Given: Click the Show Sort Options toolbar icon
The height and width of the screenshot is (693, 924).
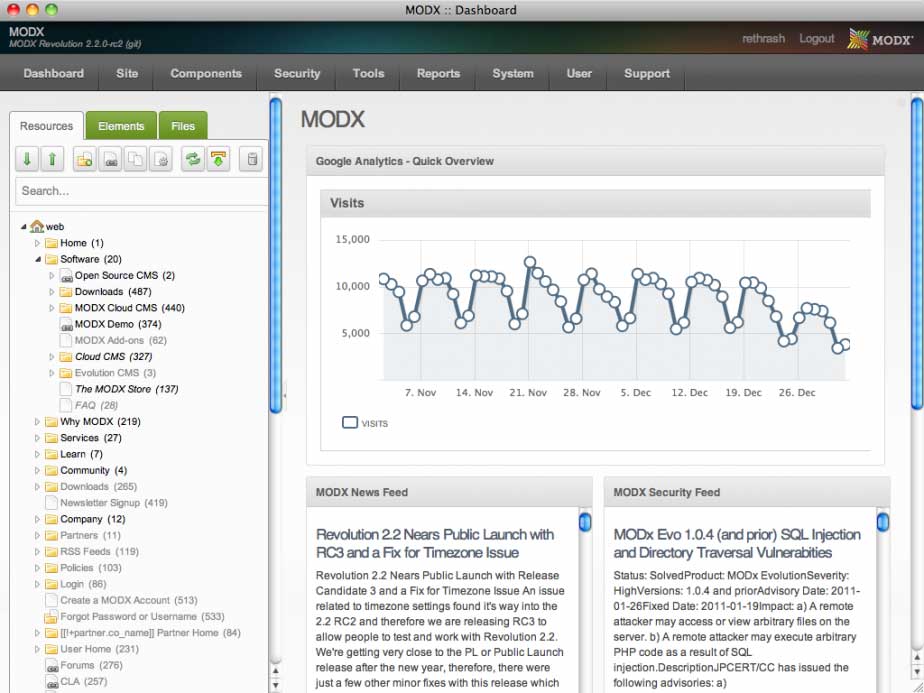Looking at the screenshot, I should pyautogui.click(x=218, y=159).
